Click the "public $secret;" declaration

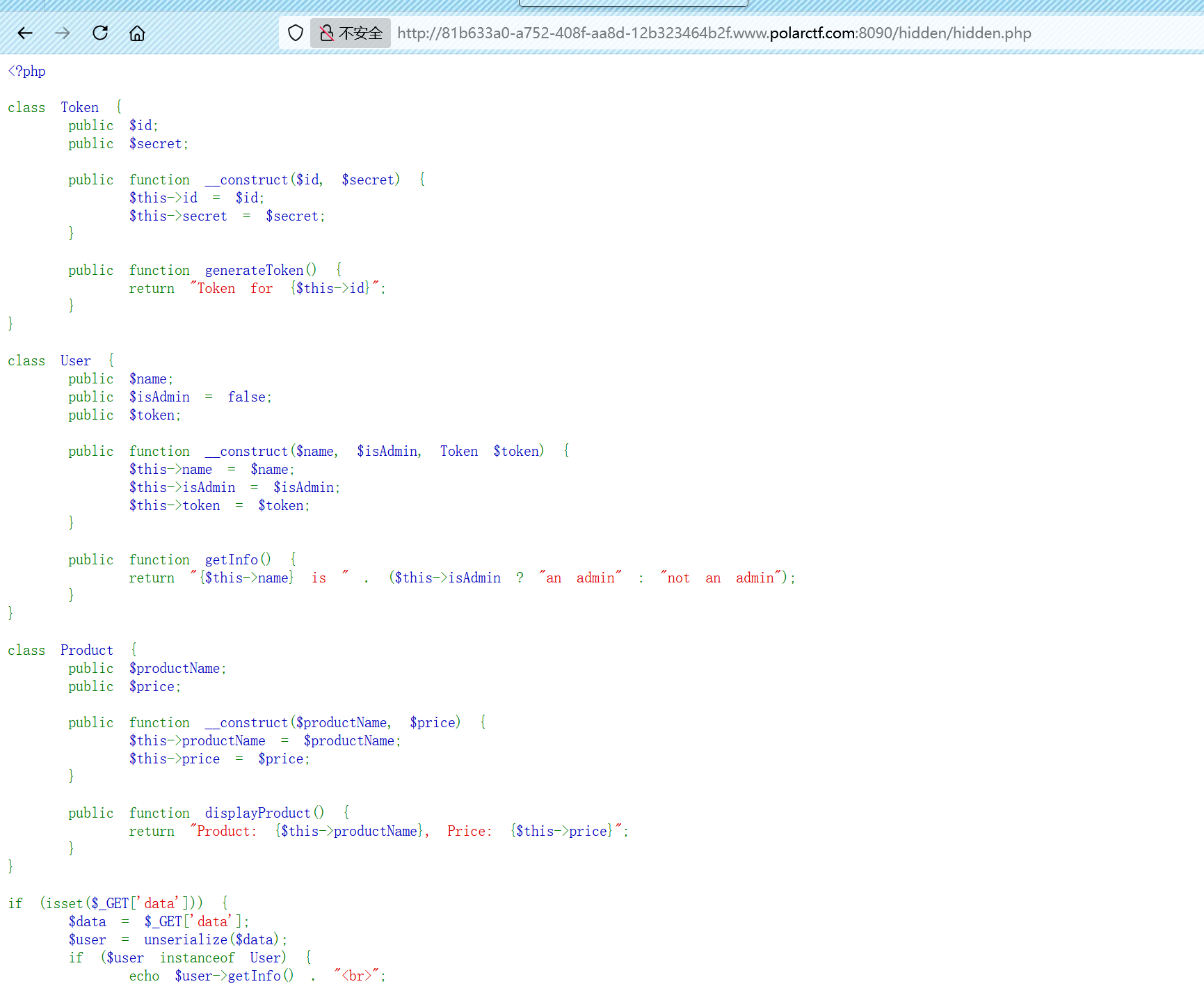pos(128,143)
